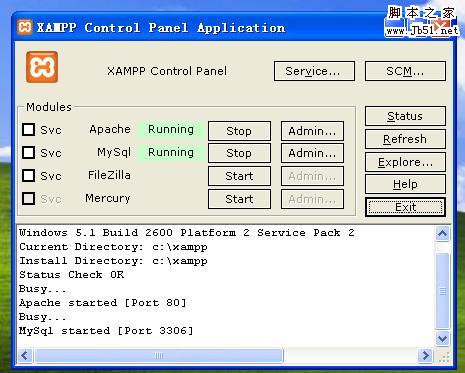Click the vertical scrollbar thumb in log
Image resolution: width=465 pixels, height=373 pixels.
point(442,290)
